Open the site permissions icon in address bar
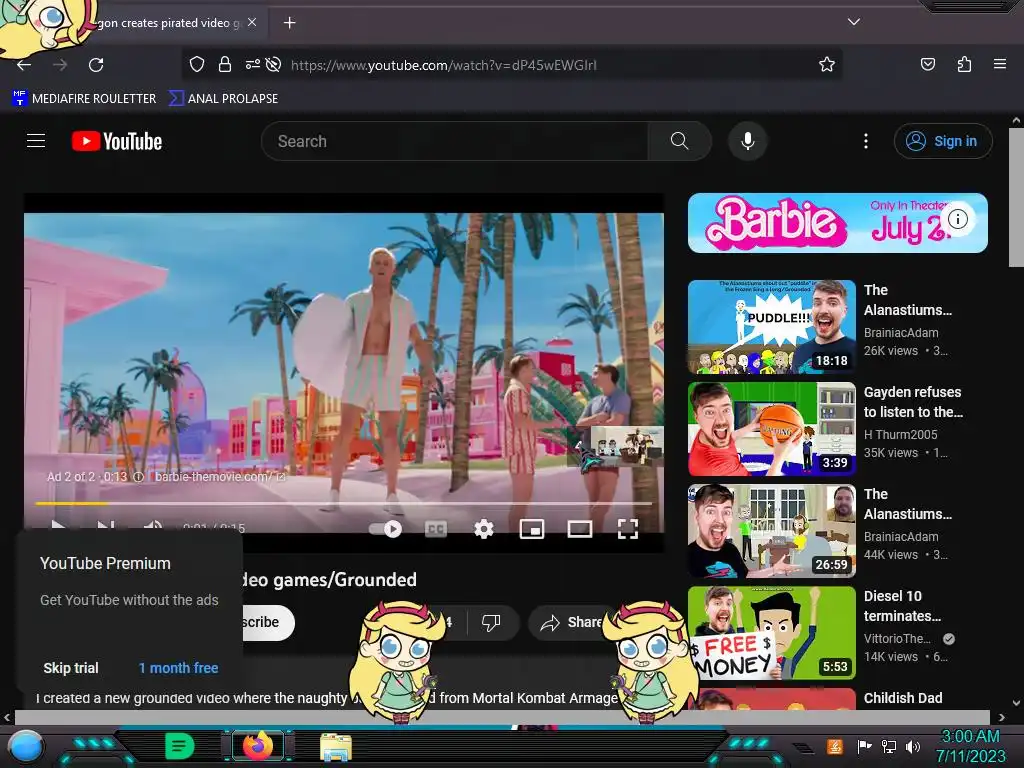 coord(252,64)
